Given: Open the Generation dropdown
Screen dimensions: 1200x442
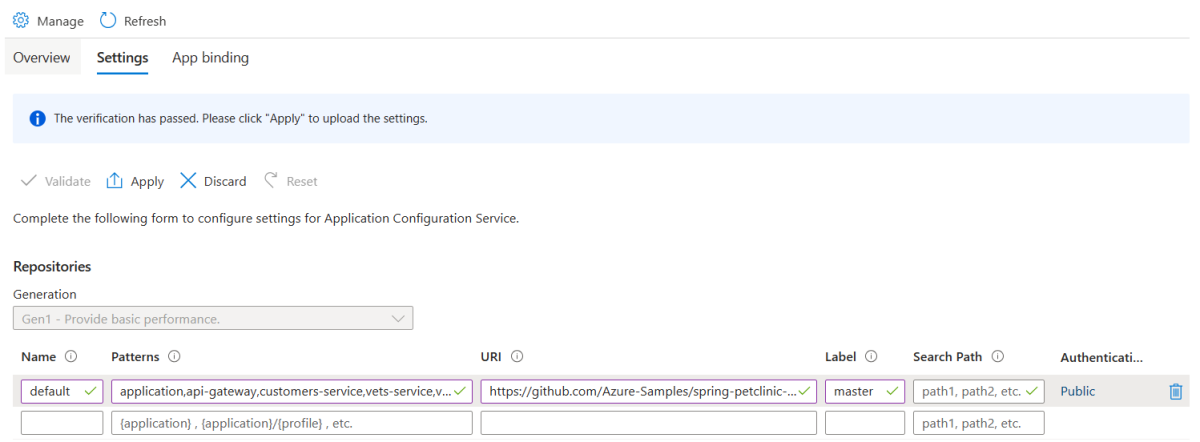Looking at the screenshot, I should pyautogui.click(x=213, y=319).
